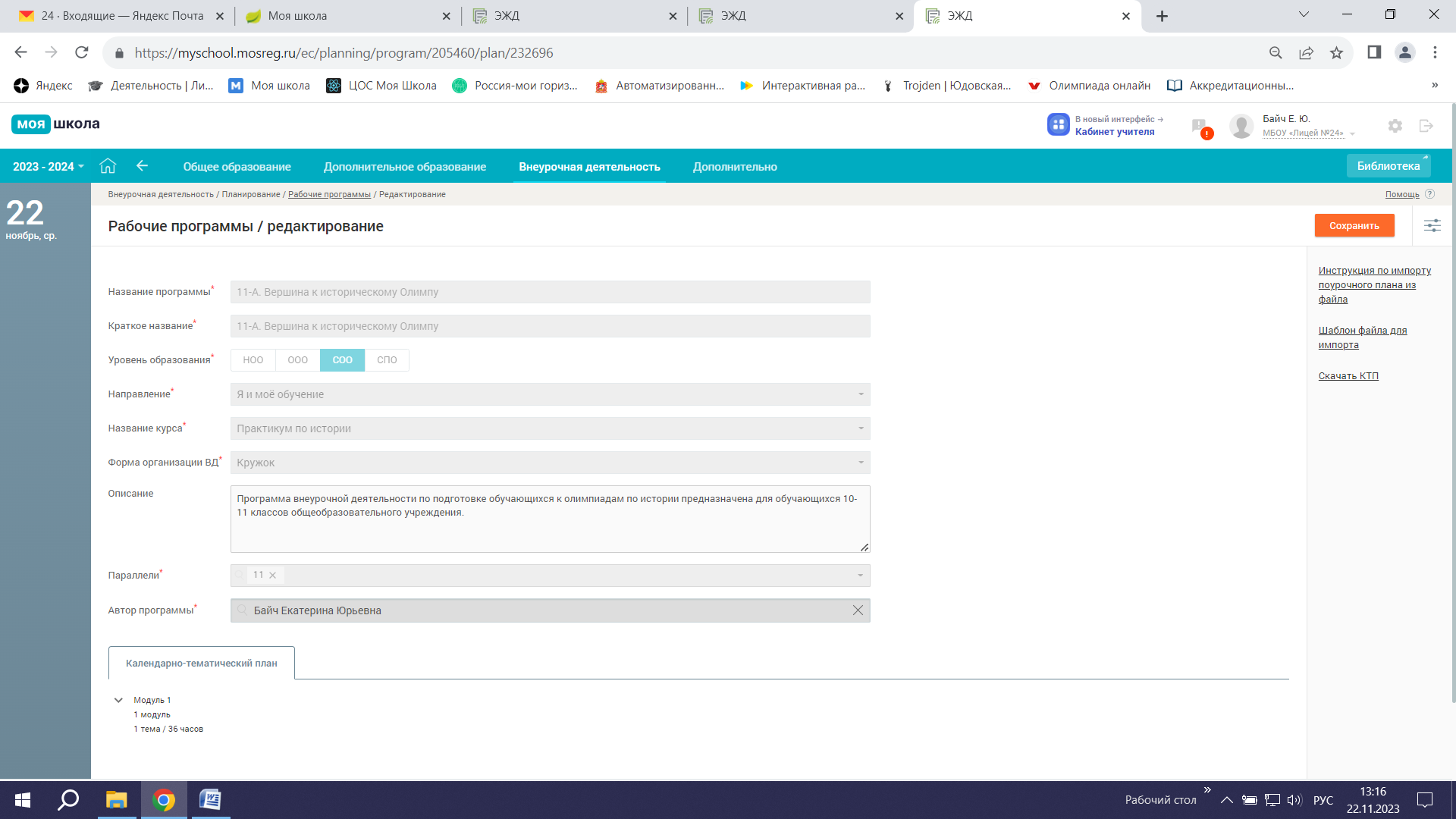
Task: Open the Chrome menu with three dots
Action: 1435,52
